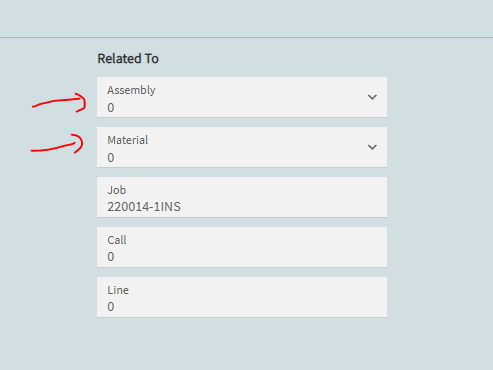Click the Material label text
The image size is (493, 370).
(128, 140)
